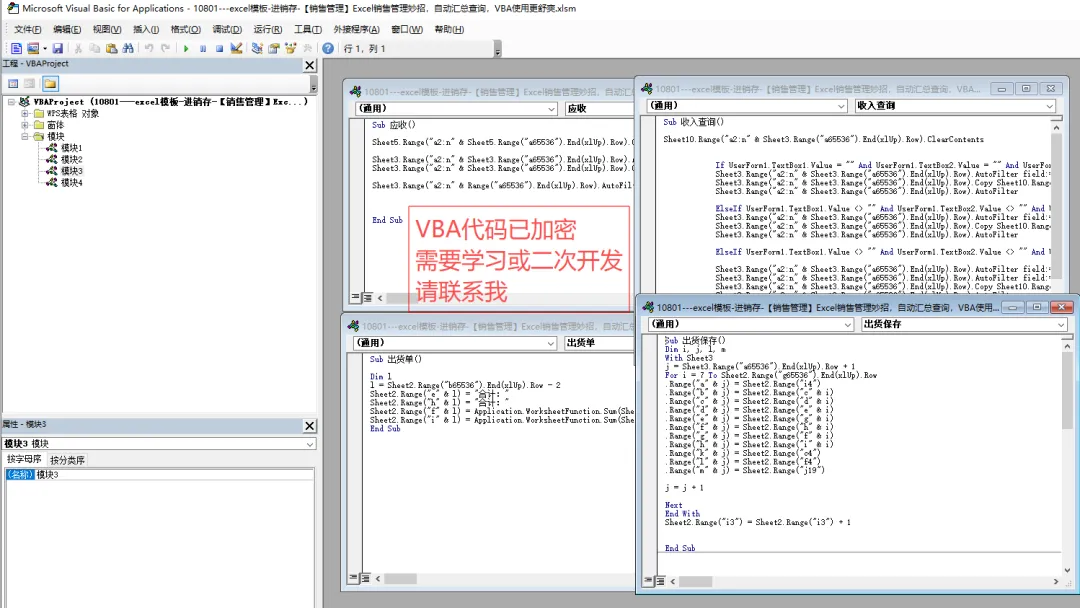
Task: Minimize the 出货保存 code window
Action: click(x=1012, y=307)
